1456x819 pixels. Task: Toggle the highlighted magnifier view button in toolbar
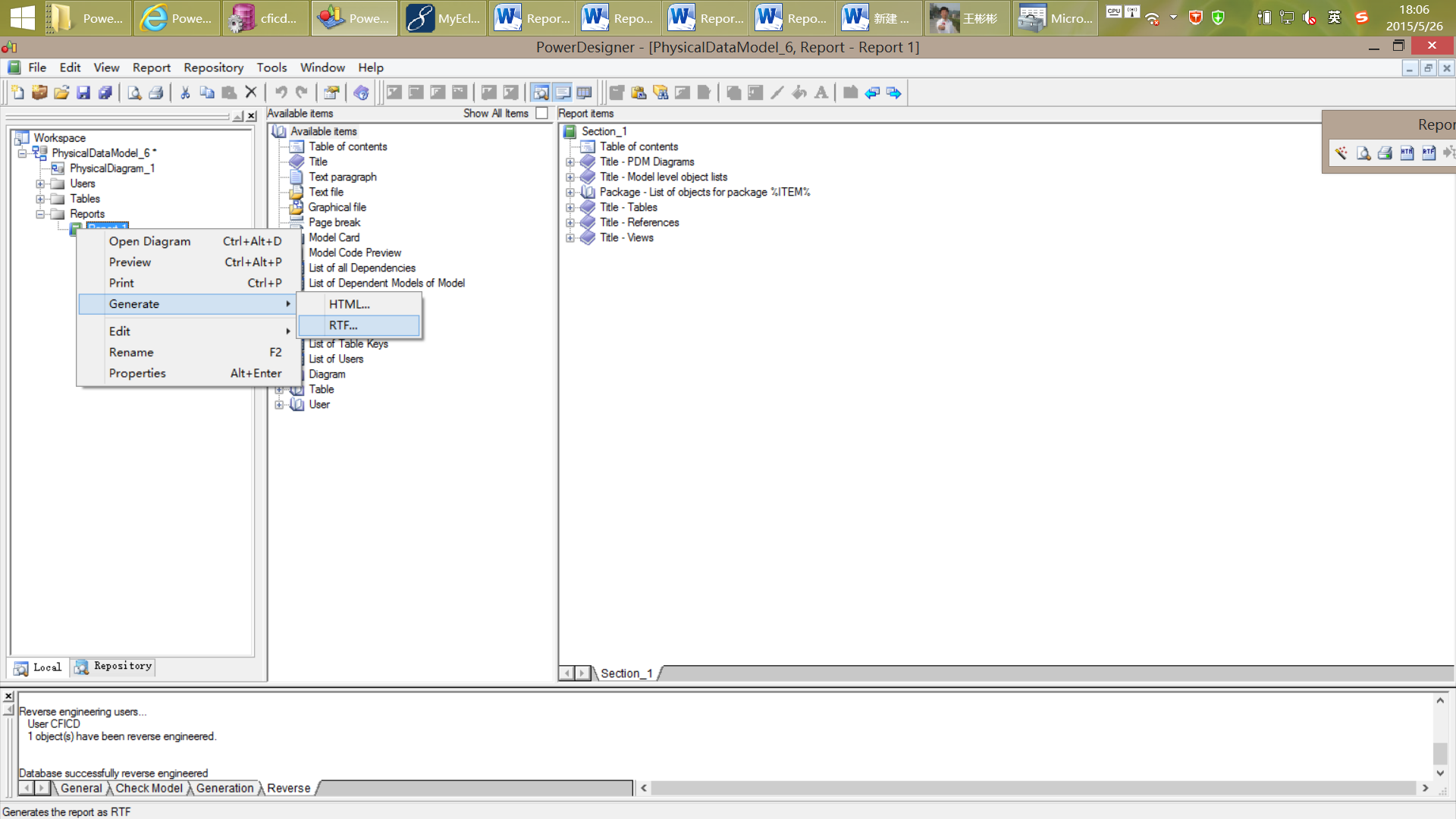pyautogui.click(x=541, y=93)
